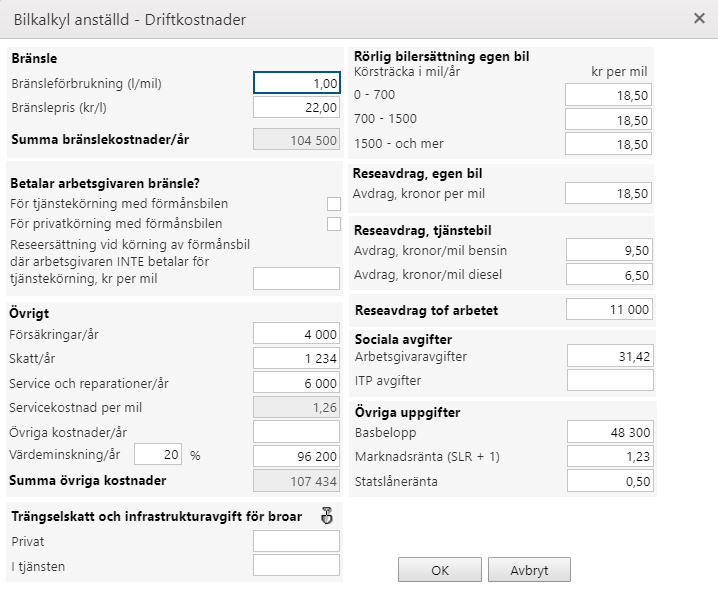
Task: Click the Summa övriga kostnader value box
Action: 297,481
